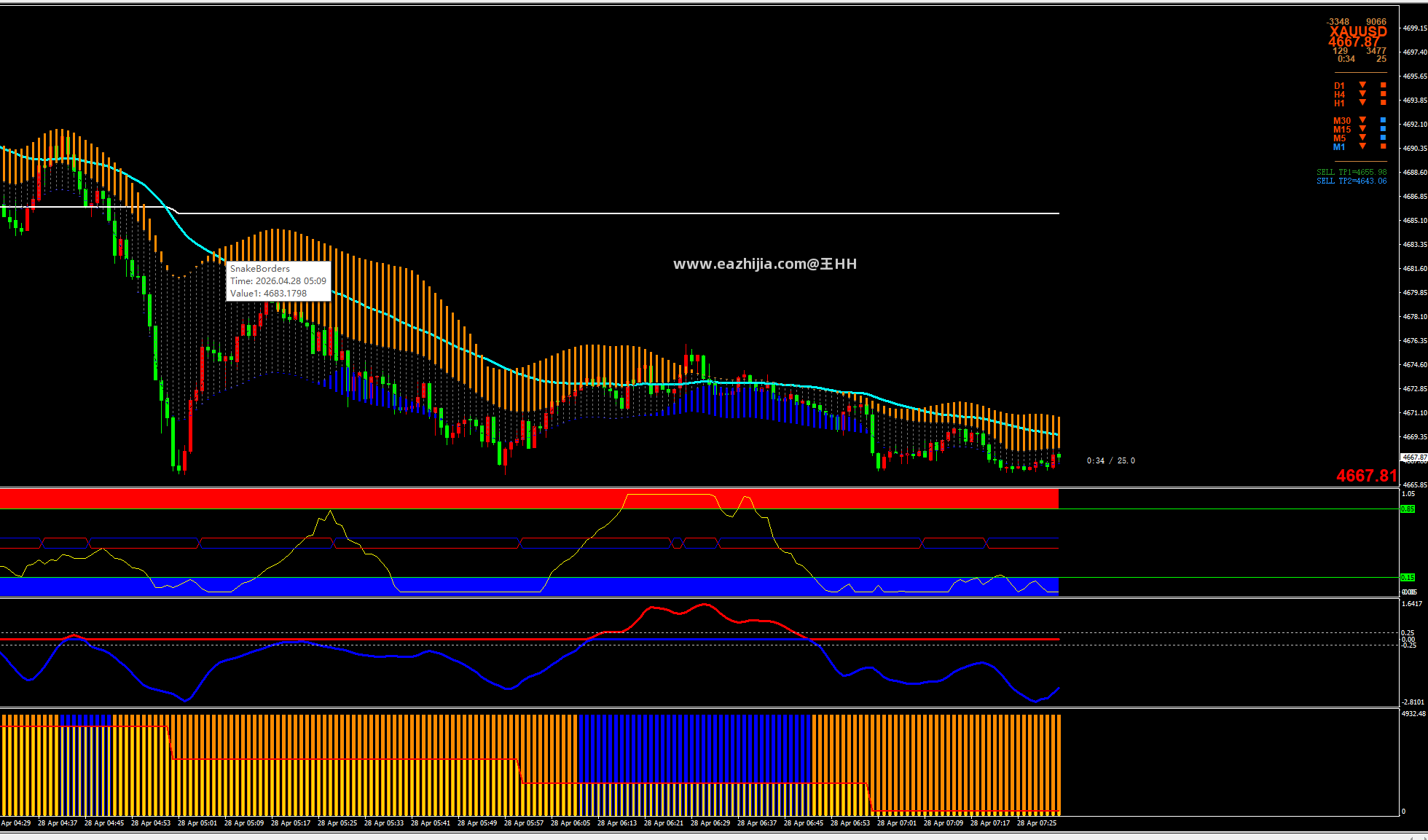
Task: Click the green 0.85 level tag
Action: [1408, 509]
